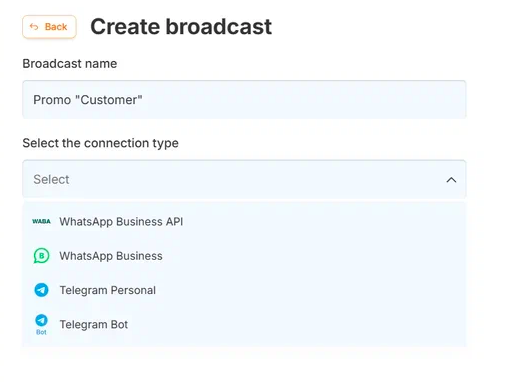
Task: Click the WhatsApp Business bubble icon
Action: tap(41, 256)
